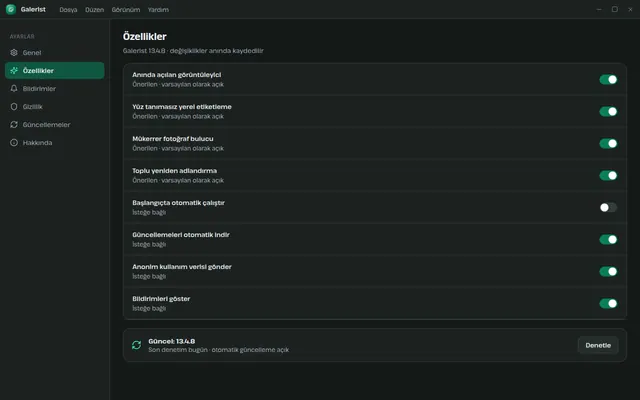
Task: Click 'Anonim kullanım verisi gönder' label
Action: tap(182, 267)
